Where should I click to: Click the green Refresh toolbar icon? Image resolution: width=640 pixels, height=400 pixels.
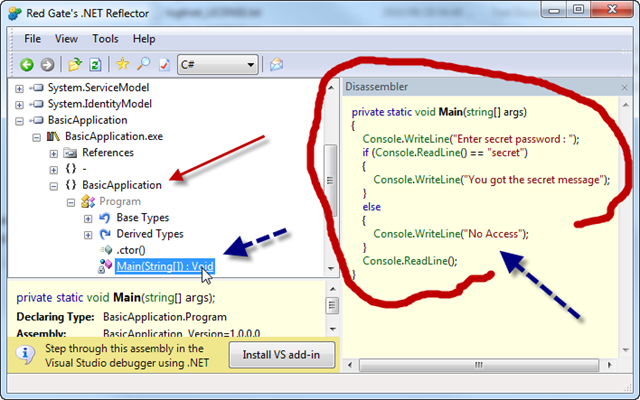click(x=96, y=64)
